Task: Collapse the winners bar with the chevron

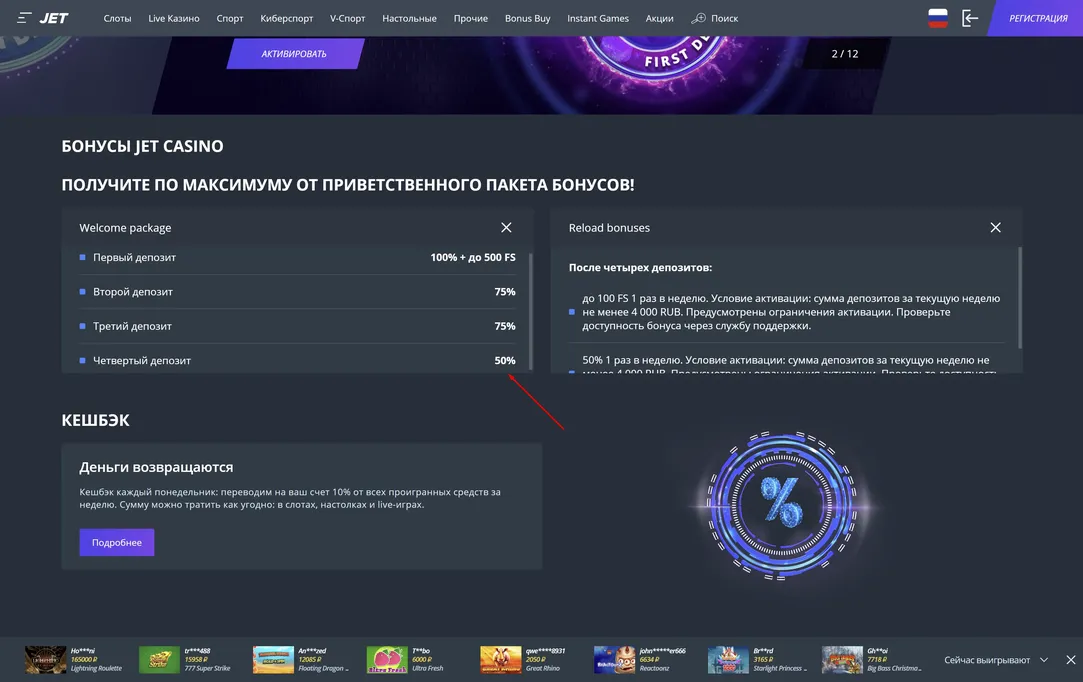Action: (1043, 658)
